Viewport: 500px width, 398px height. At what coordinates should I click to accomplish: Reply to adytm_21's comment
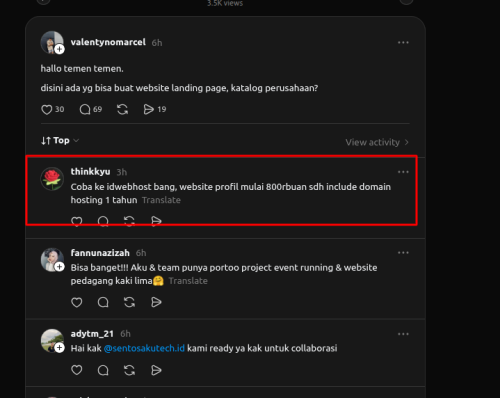[103, 370]
